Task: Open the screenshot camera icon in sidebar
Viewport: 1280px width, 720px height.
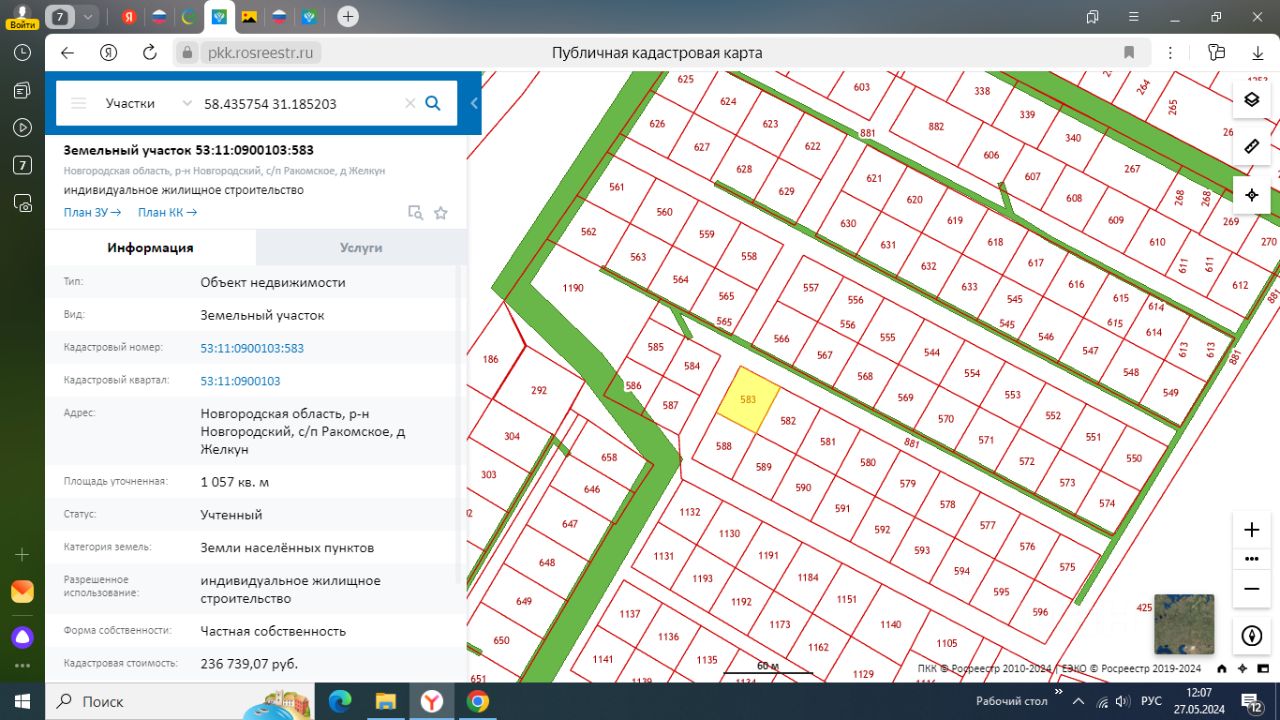Action: point(23,203)
